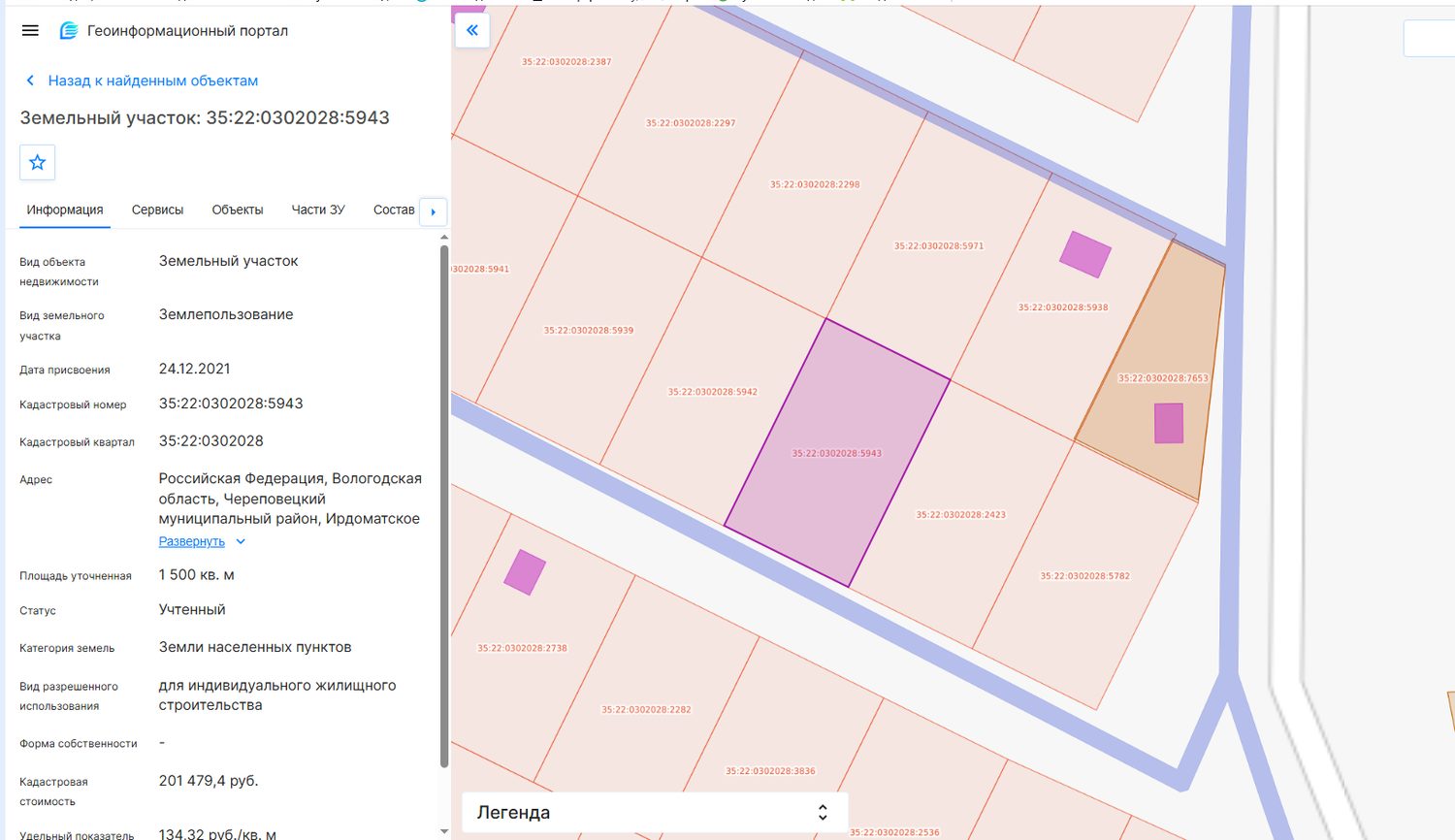
Task: Add parcel to favorites with star icon
Action: (x=38, y=162)
